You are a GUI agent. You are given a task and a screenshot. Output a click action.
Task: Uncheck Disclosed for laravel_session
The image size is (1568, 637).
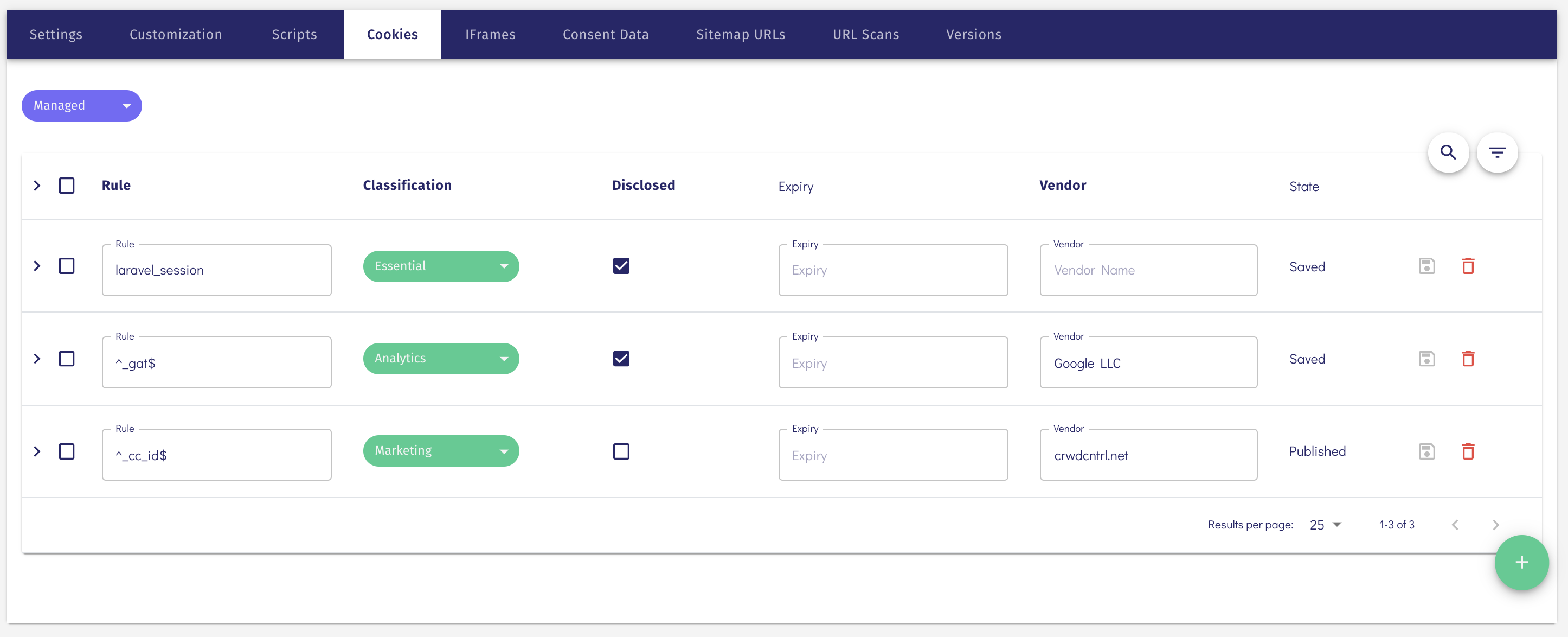pyautogui.click(x=621, y=266)
